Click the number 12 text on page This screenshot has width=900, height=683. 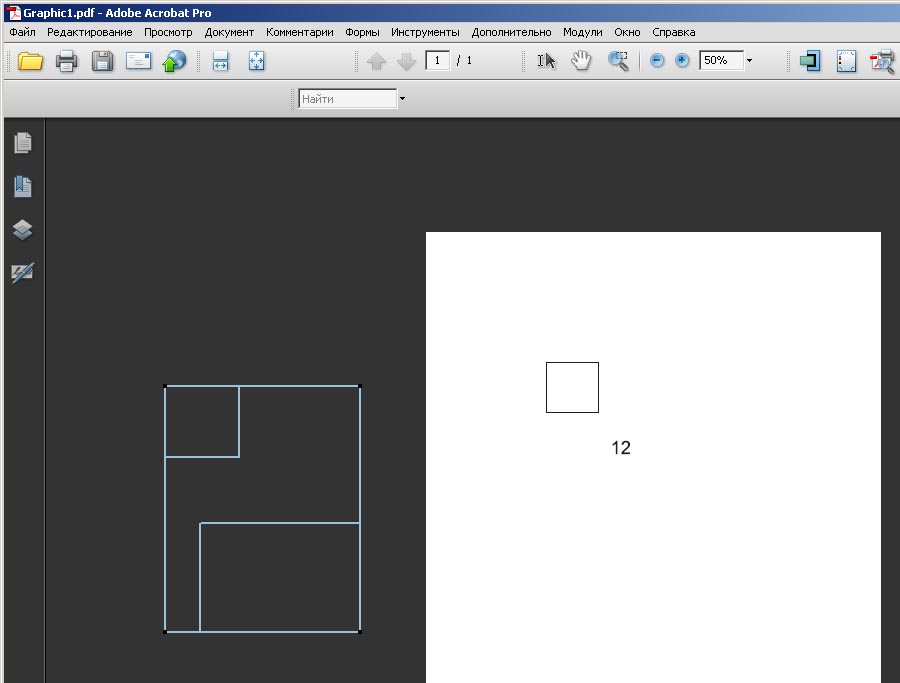pyautogui.click(x=621, y=448)
